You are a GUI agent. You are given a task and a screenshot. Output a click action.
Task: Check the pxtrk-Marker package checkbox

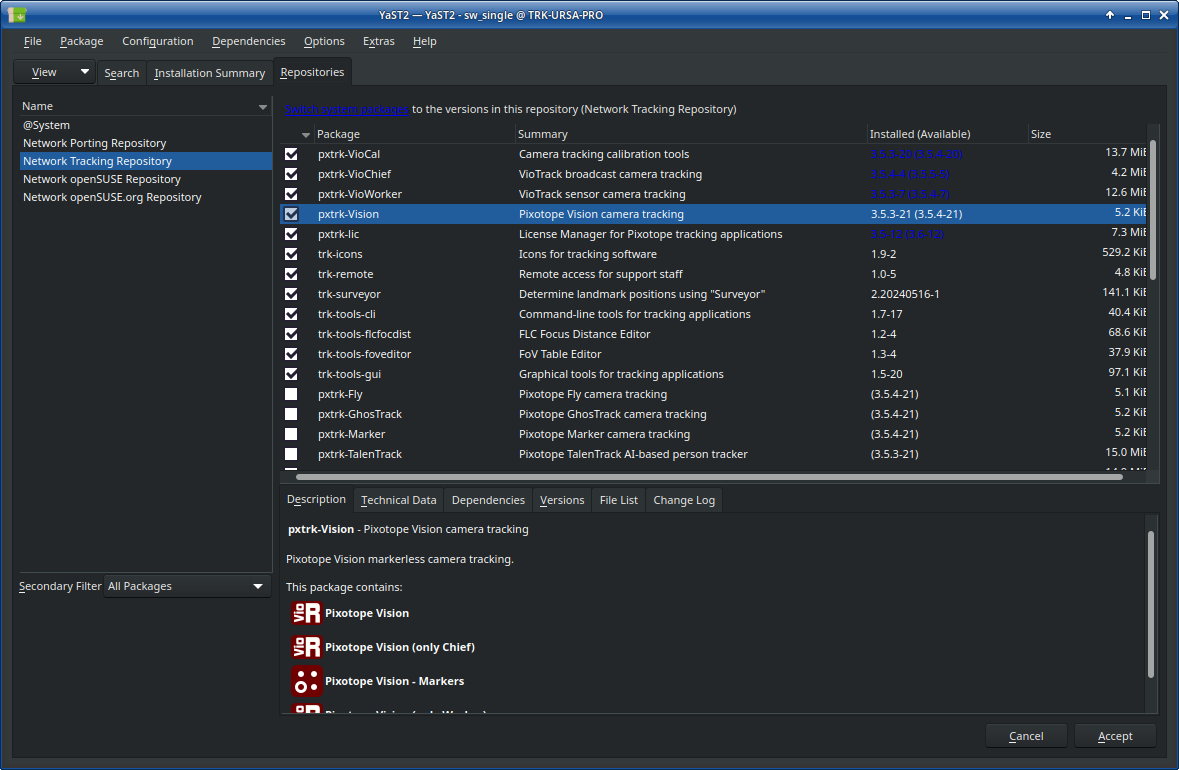point(291,434)
